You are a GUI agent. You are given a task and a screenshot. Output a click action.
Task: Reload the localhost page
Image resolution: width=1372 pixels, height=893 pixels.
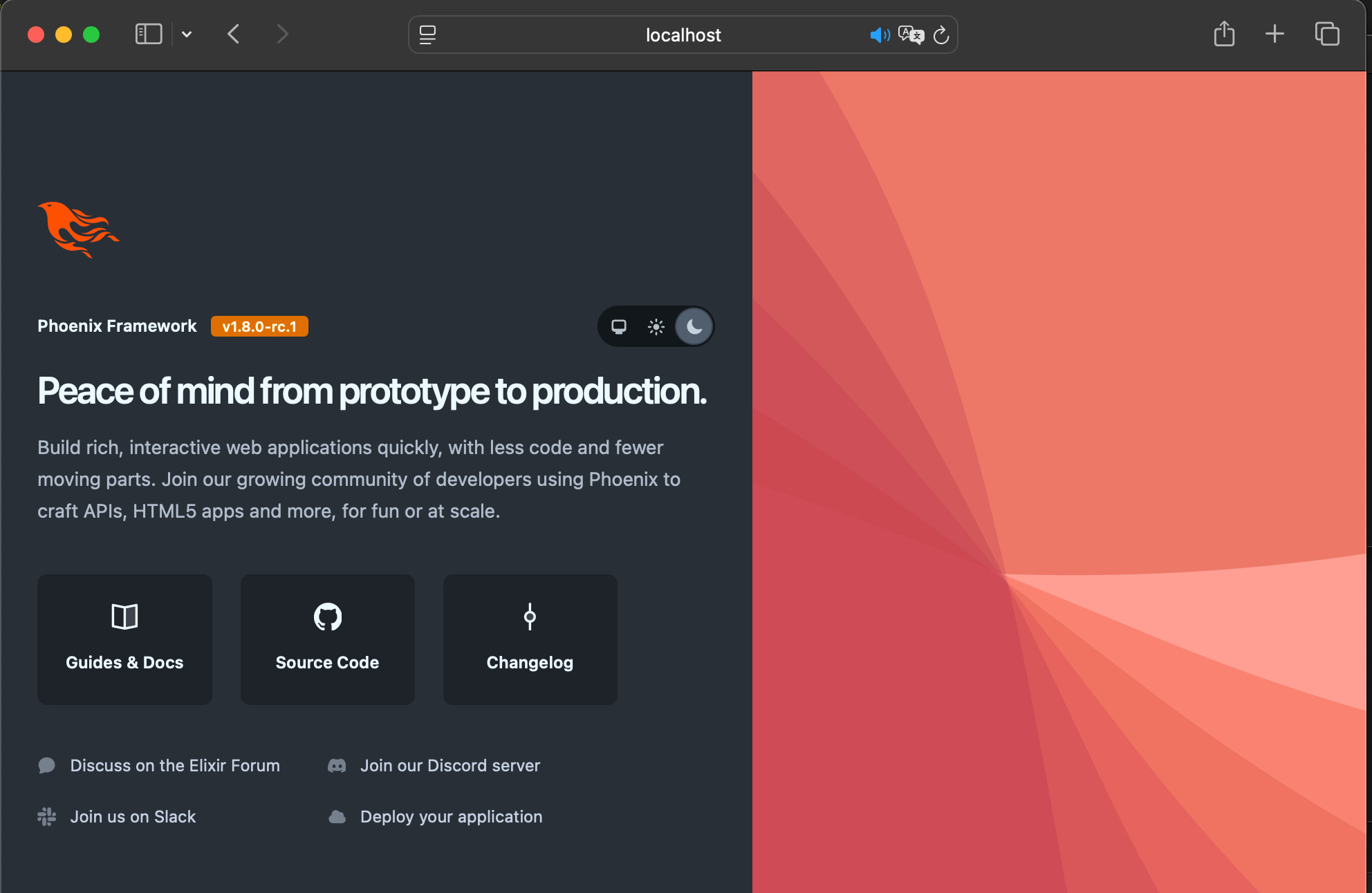pos(941,35)
